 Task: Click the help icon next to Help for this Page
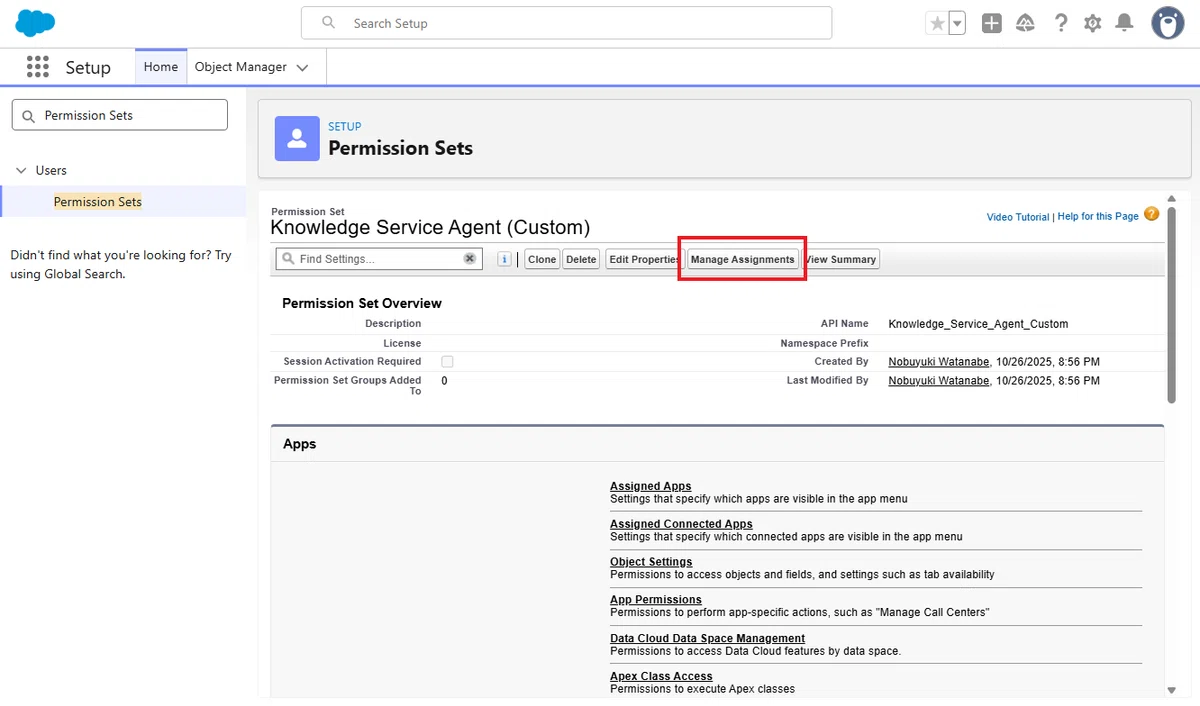[1151, 214]
